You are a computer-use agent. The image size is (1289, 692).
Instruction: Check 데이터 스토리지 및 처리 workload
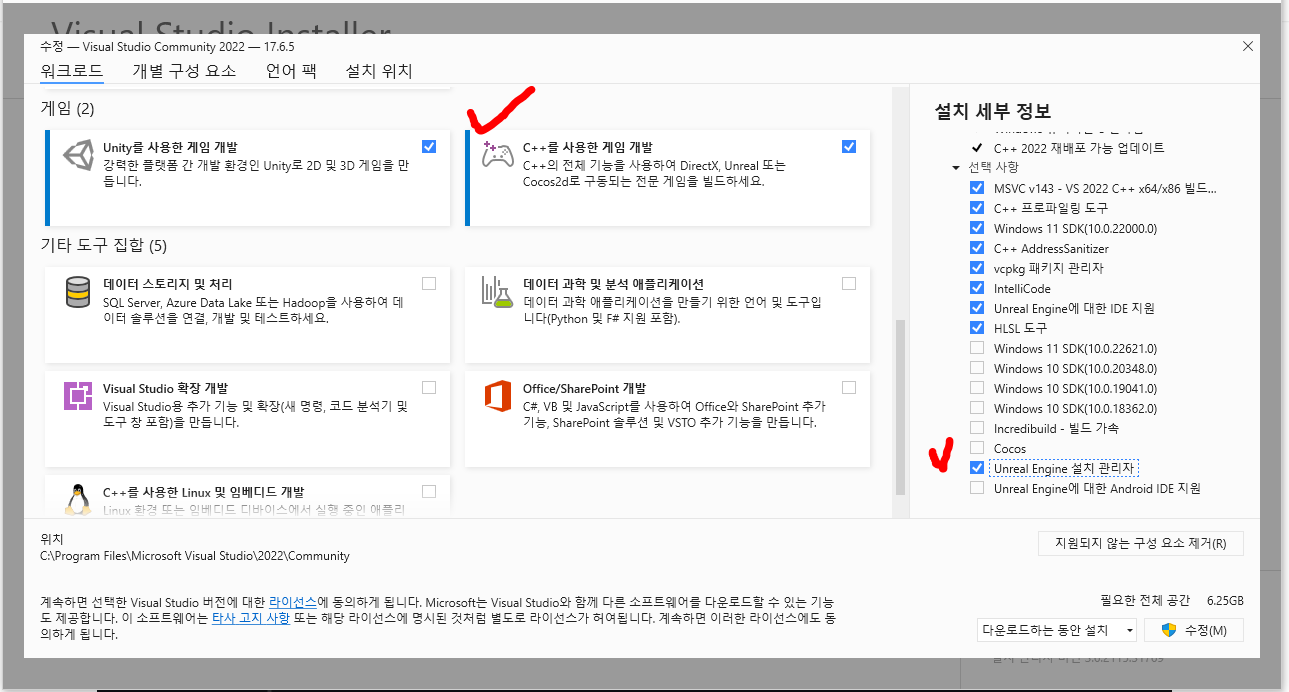429,283
